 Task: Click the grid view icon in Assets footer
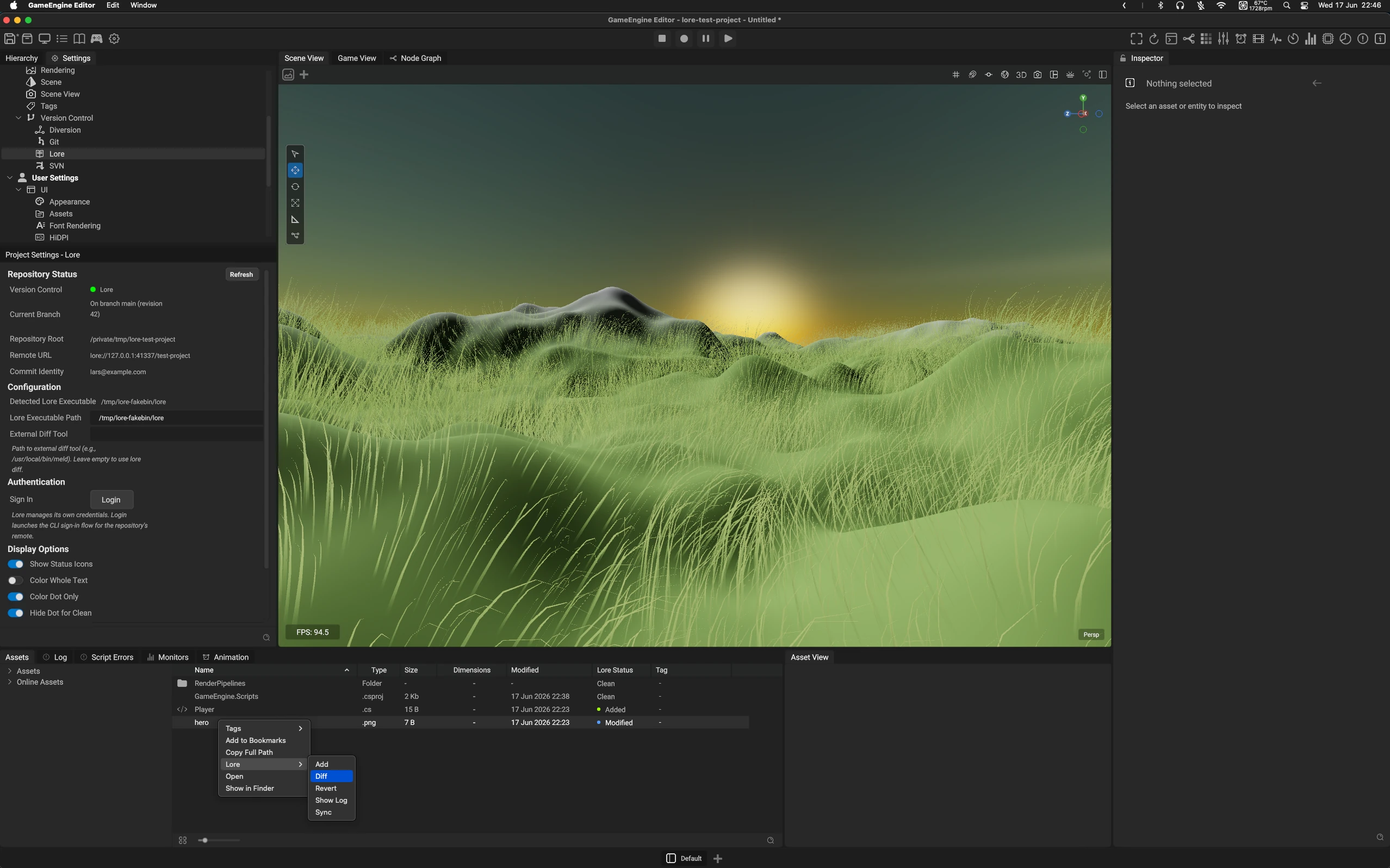(x=183, y=840)
